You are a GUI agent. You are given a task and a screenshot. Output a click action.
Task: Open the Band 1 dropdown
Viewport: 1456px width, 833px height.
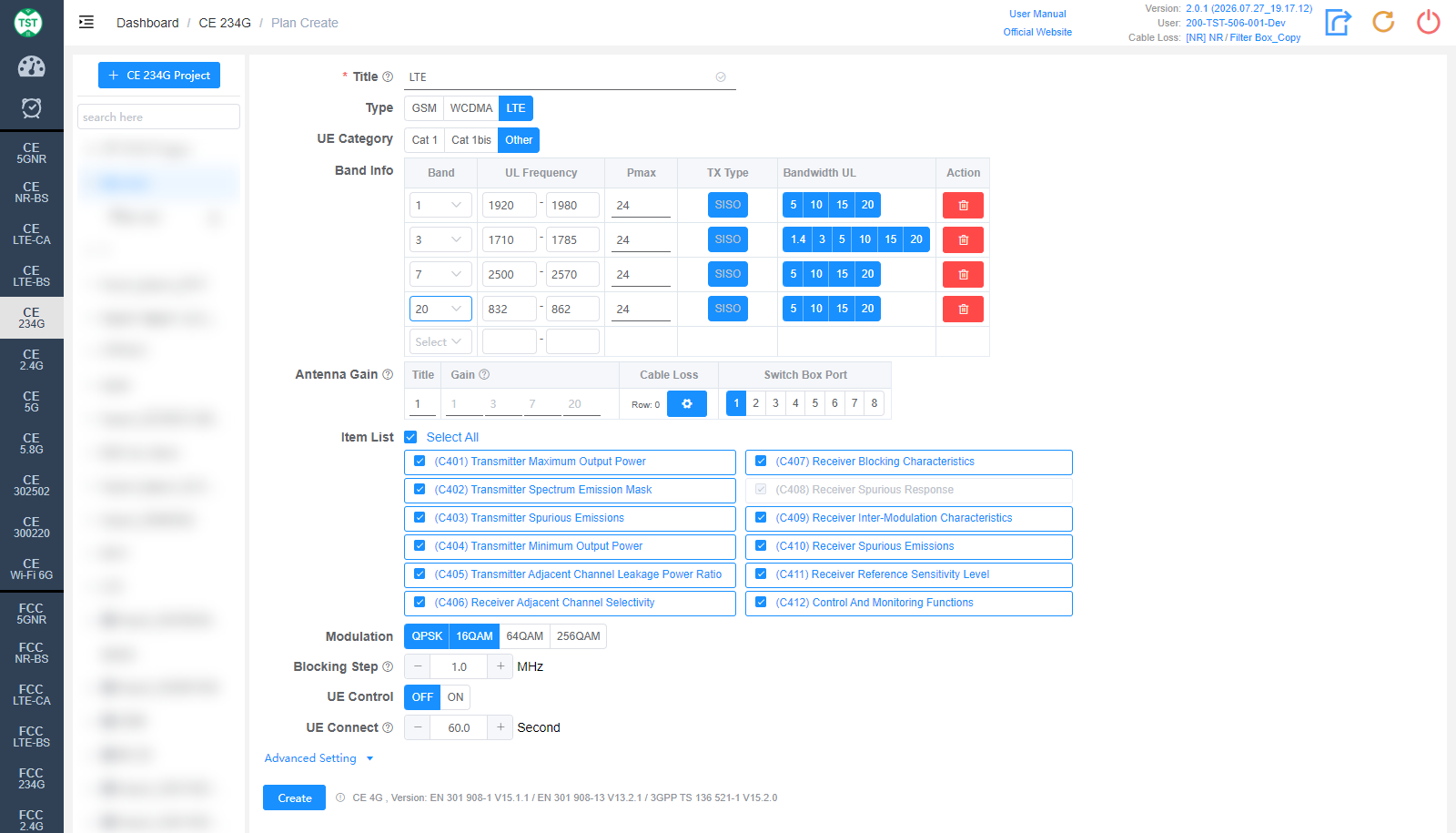pos(440,206)
